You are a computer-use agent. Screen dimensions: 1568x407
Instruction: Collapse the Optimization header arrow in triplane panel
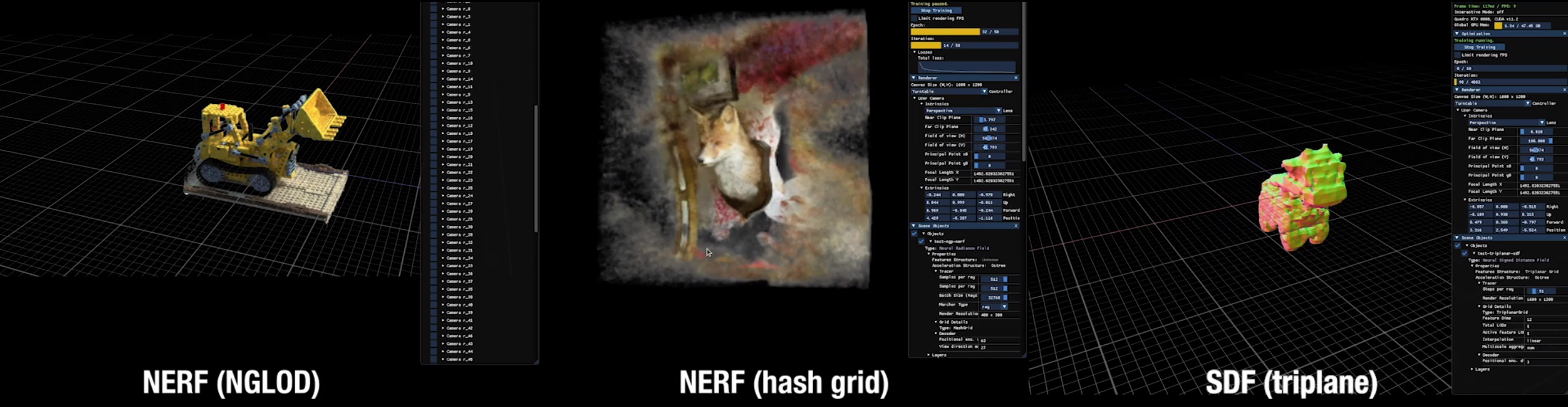pos(1457,34)
